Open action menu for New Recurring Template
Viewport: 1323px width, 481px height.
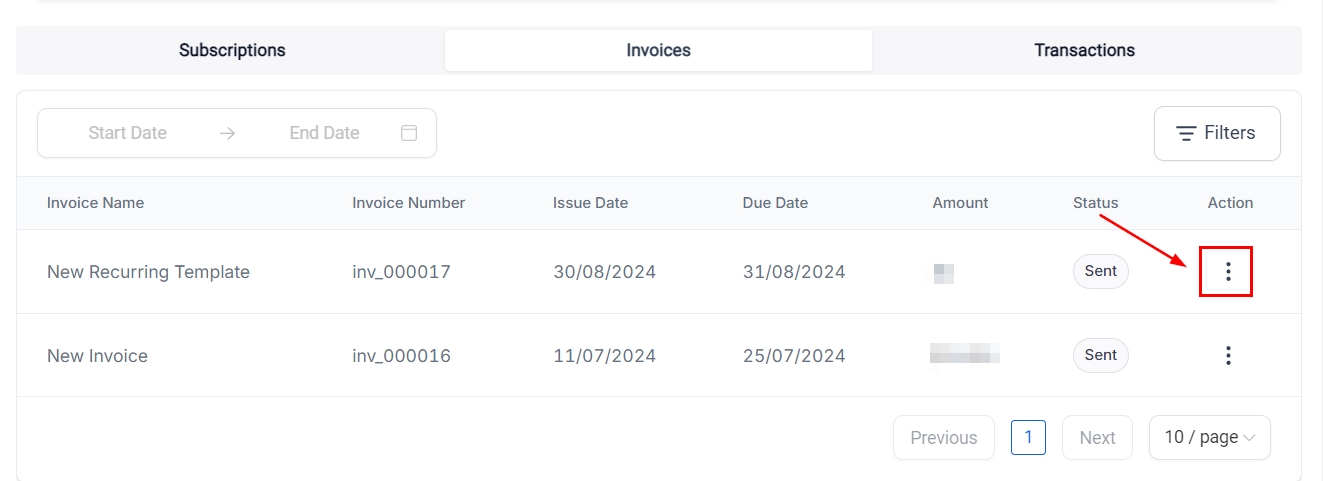click(x=1228, y=271)
